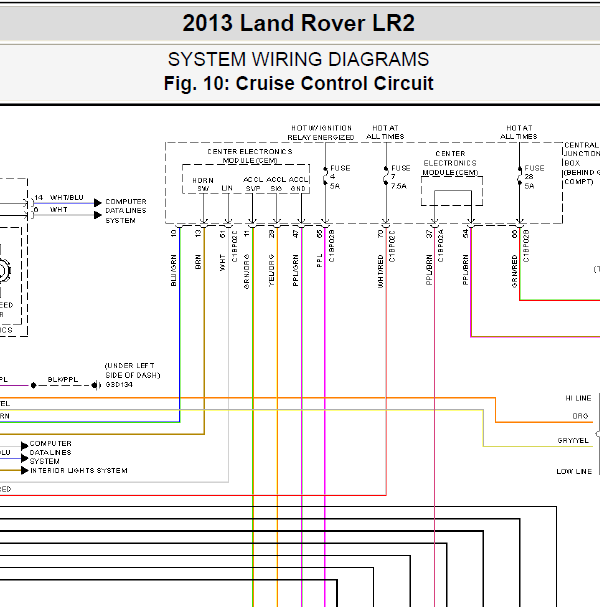This screenshot has width=600, height=607.
Task: Click the "FUSE 4 5A" label
Action: click(x=340, y=177)
